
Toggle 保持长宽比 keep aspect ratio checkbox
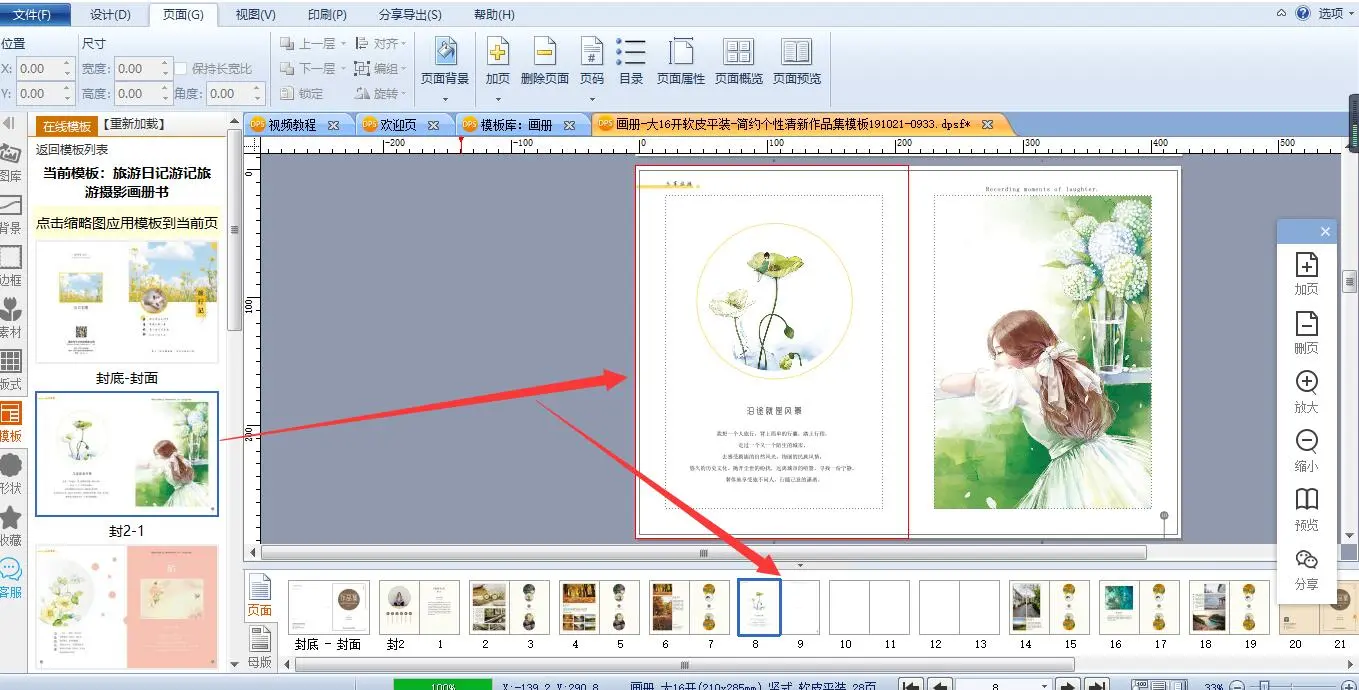pyautogui.click(x=181, y=69)
